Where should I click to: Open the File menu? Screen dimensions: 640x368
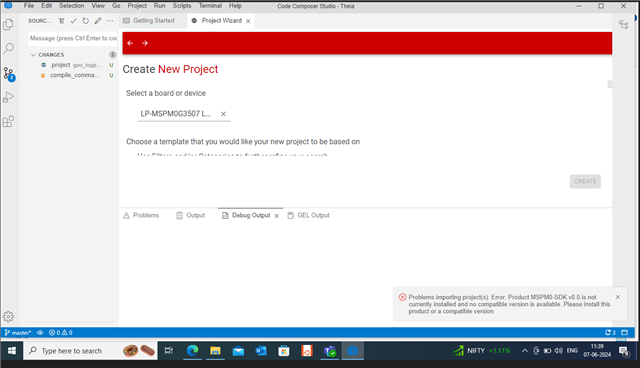pos(29,6)
